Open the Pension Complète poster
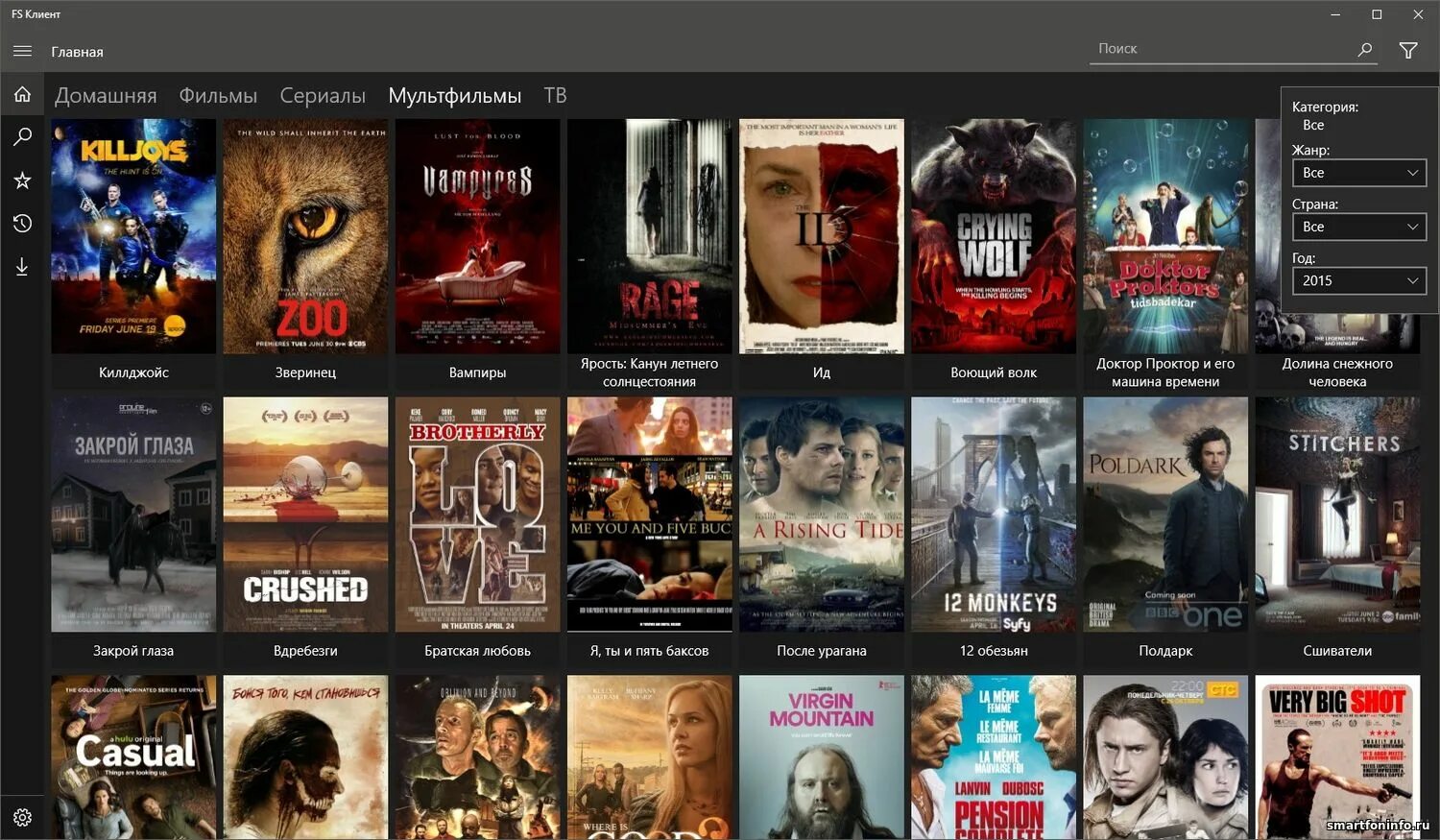The height and width of the screenshot is (840, 1440). click(994, 757)
